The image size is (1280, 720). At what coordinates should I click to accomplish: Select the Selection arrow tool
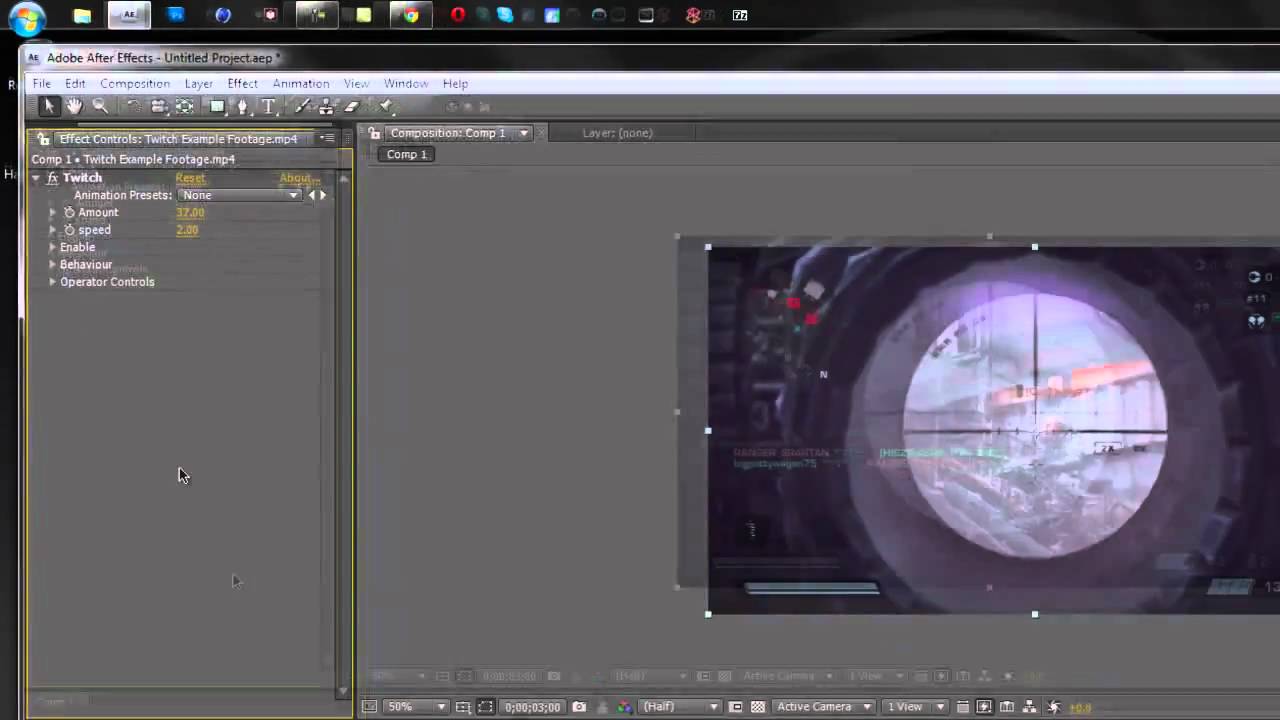point(49,106)
